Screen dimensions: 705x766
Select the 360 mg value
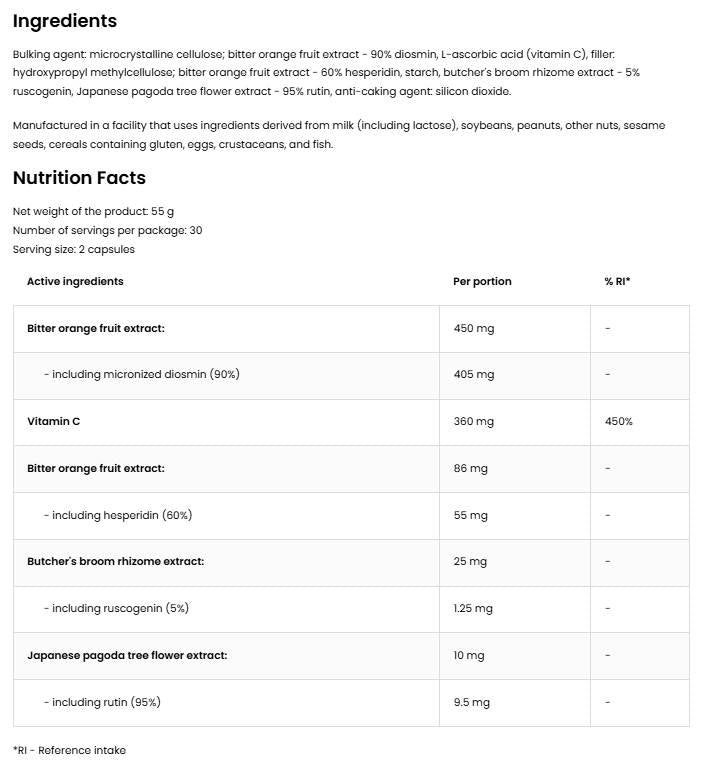tap(473, 421)
